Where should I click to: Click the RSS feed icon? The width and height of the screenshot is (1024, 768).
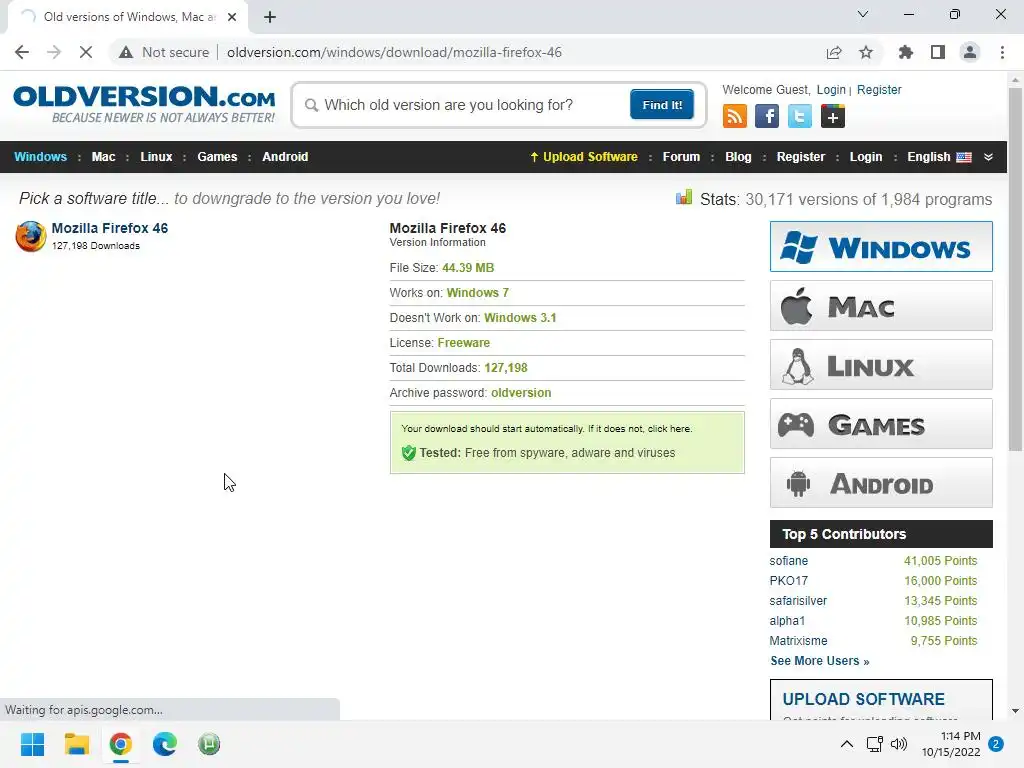tap(735, 117)
